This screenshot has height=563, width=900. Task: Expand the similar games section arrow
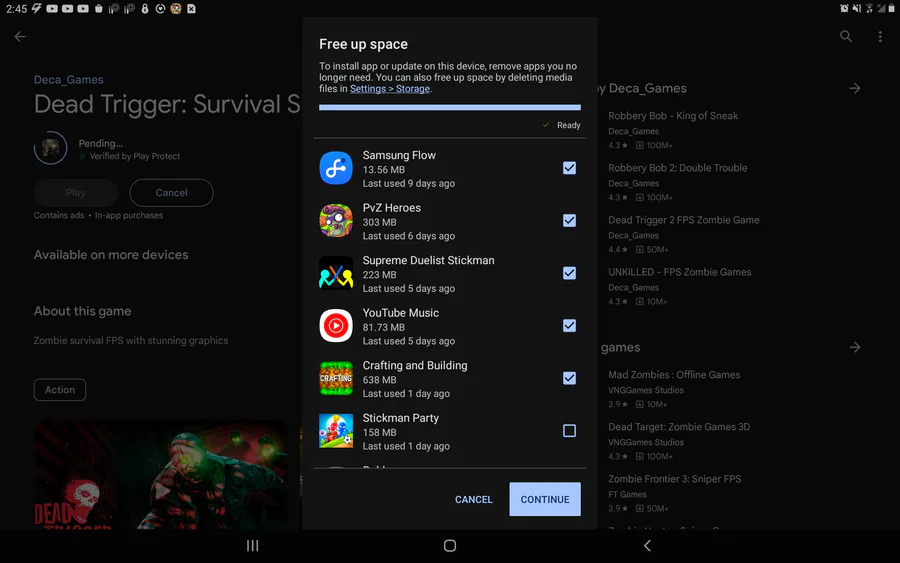pyautogui.click(x=855, y=347)
